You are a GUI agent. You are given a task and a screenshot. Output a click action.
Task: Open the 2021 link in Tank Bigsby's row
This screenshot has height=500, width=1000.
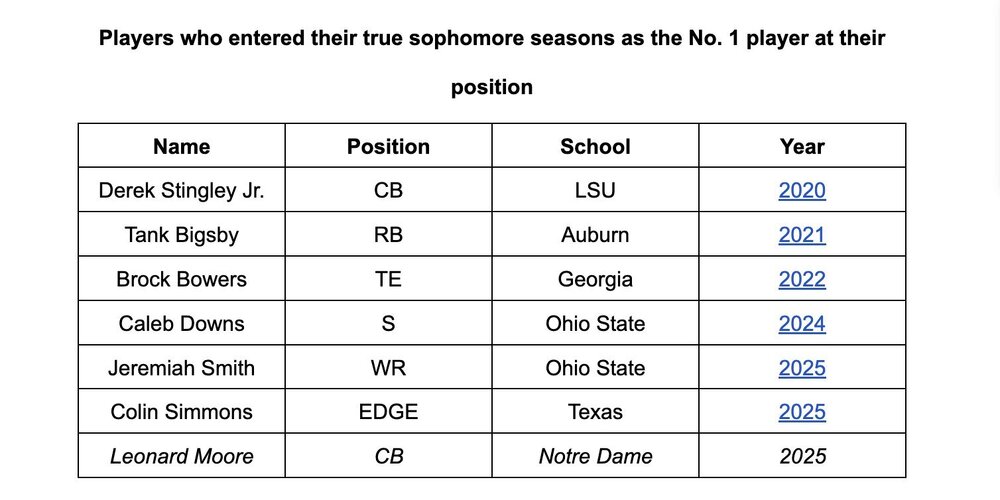pos(802,235)
